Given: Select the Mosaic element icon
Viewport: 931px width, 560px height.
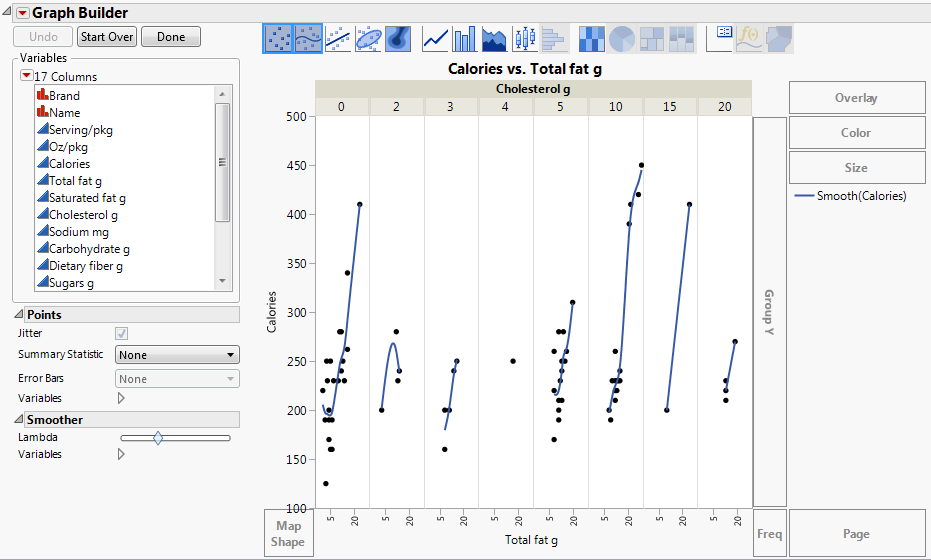Looking at the screenshot, I should click(681, 39).
